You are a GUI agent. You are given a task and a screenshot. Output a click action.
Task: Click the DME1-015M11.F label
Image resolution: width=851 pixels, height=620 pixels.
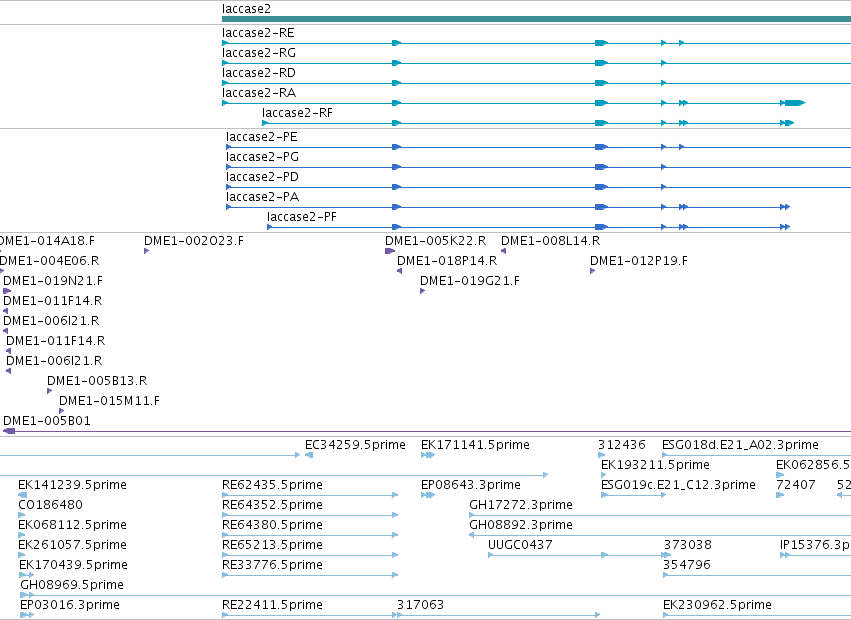(110, 401)
